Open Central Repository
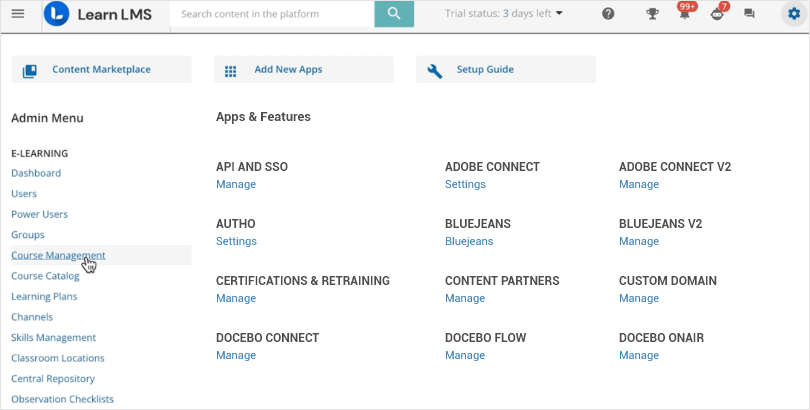810x410 pixels. (53, 379)
